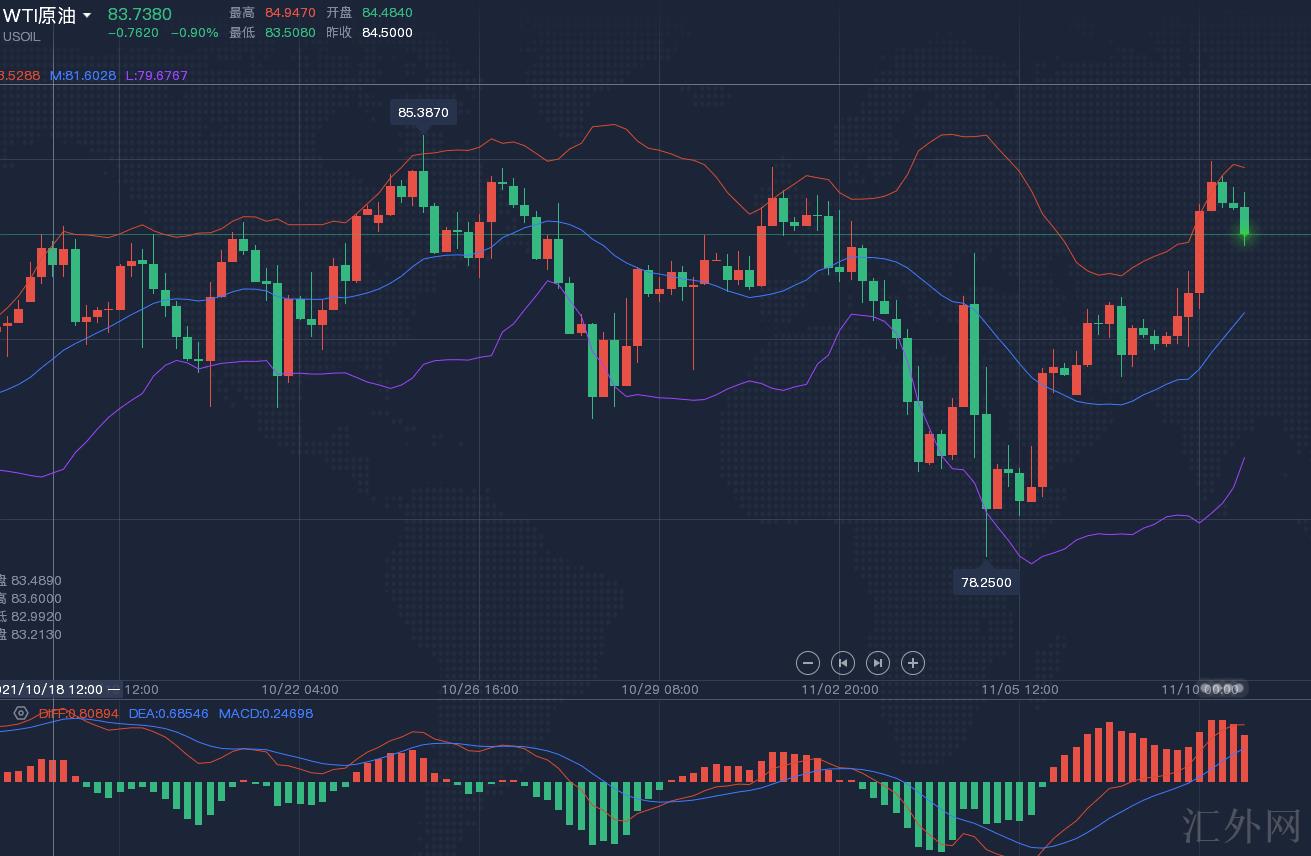This screenshot has height=856, width=1311.
Task: Open MACD indicator settings hexagon icon
Action: point(20,713)
